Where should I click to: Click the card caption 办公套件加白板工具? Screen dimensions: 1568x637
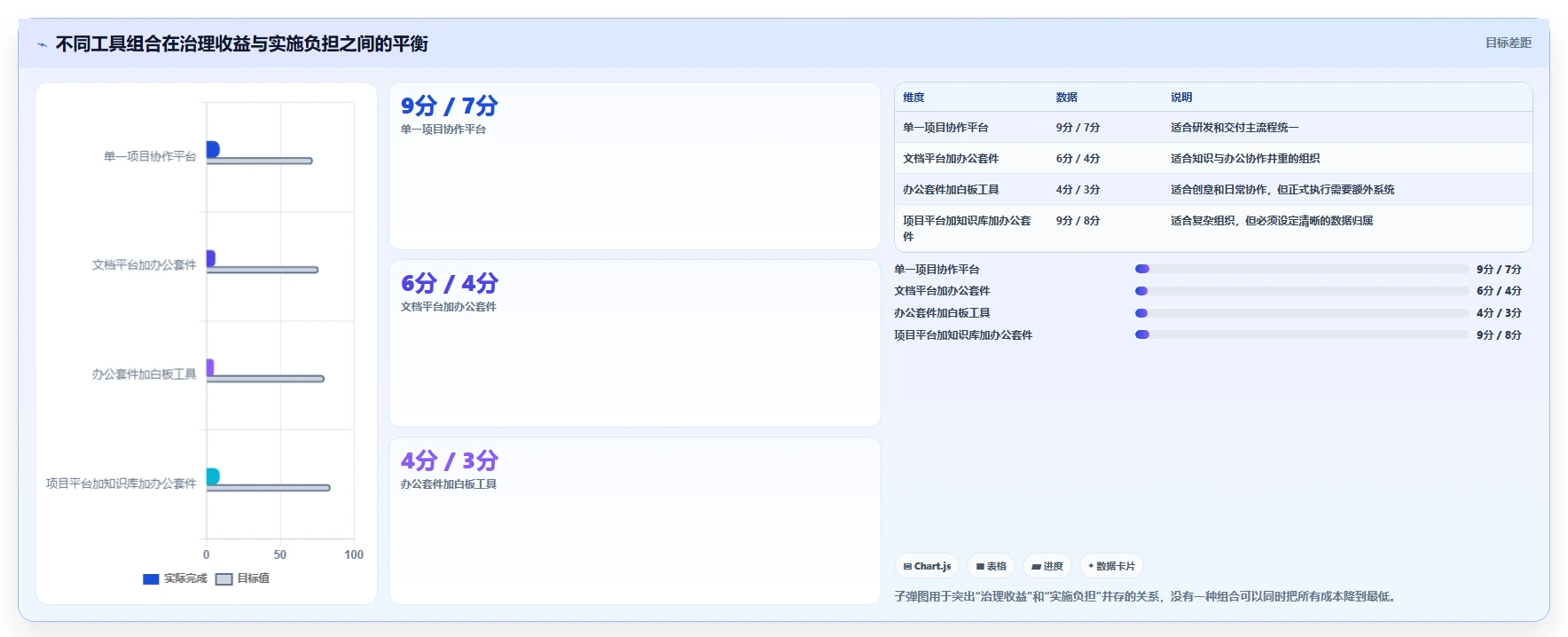448,484
